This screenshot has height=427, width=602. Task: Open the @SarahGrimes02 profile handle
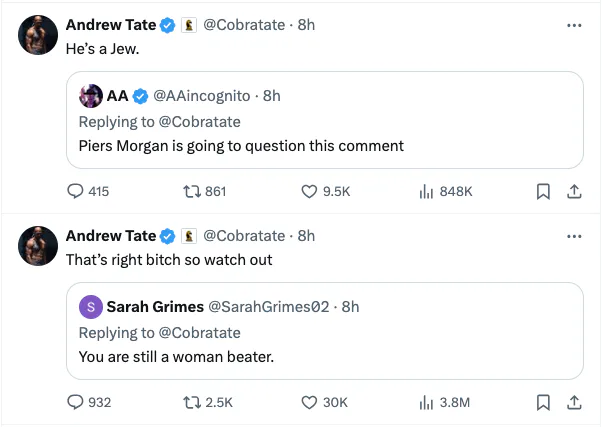[x=269, y=306]
